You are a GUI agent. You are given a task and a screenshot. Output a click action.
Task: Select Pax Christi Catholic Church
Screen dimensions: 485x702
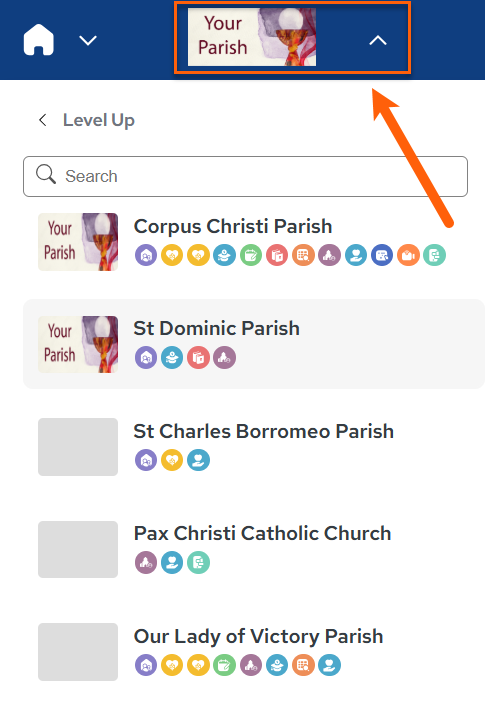pyautogui.click(x=262, y=533)
